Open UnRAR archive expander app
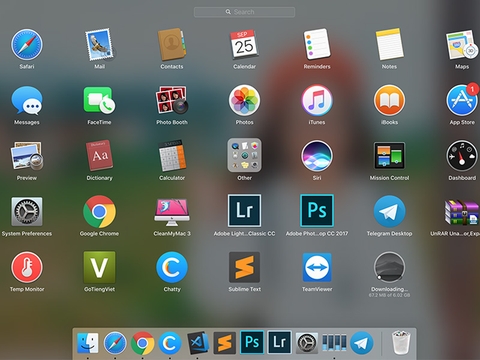The image size is (480, 360). pyautogui.click(x=462, y=212)
